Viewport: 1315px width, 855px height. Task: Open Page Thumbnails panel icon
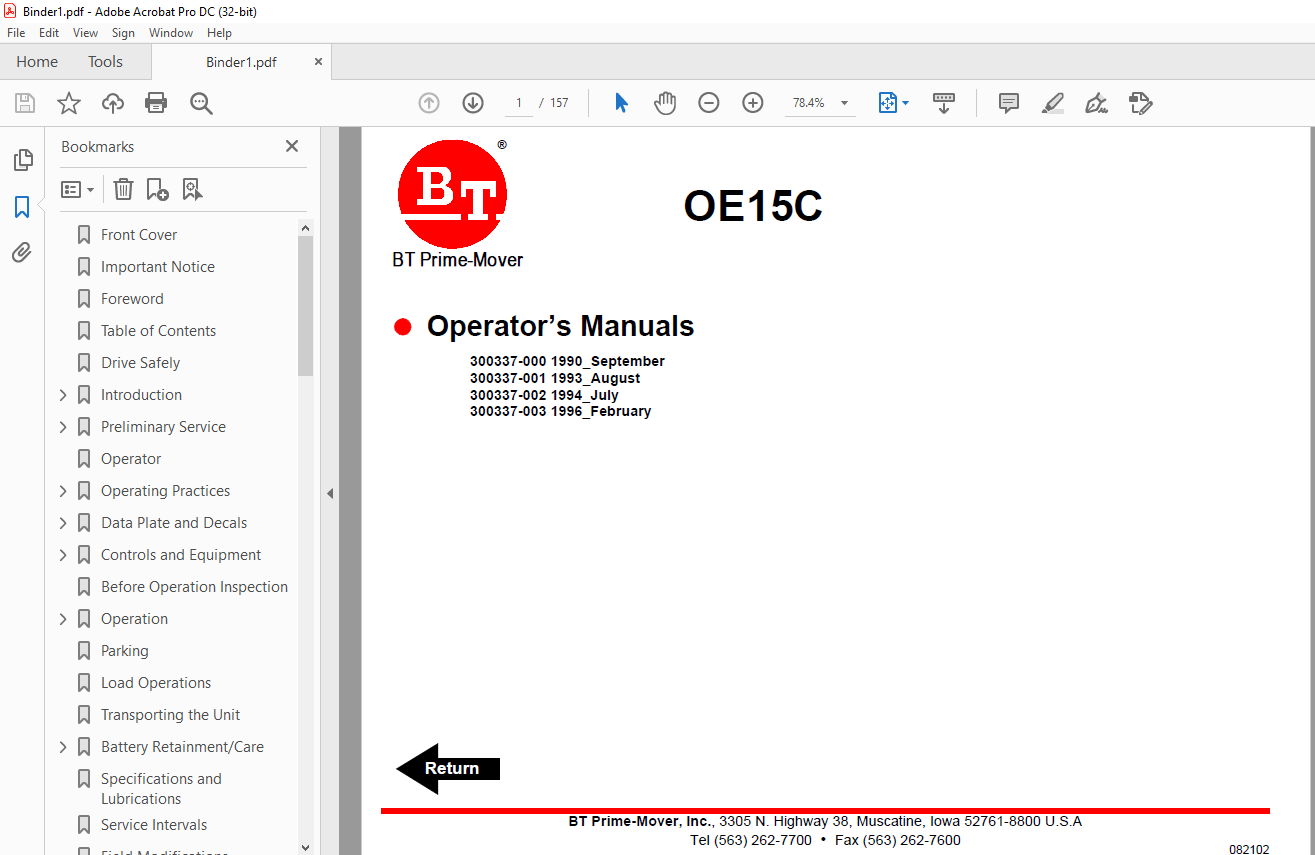(x=22, y=160)
